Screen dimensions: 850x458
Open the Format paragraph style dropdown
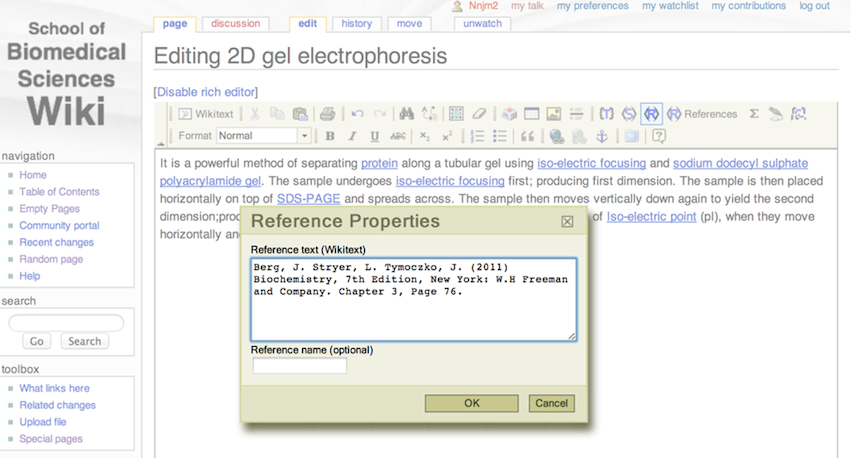263,136
